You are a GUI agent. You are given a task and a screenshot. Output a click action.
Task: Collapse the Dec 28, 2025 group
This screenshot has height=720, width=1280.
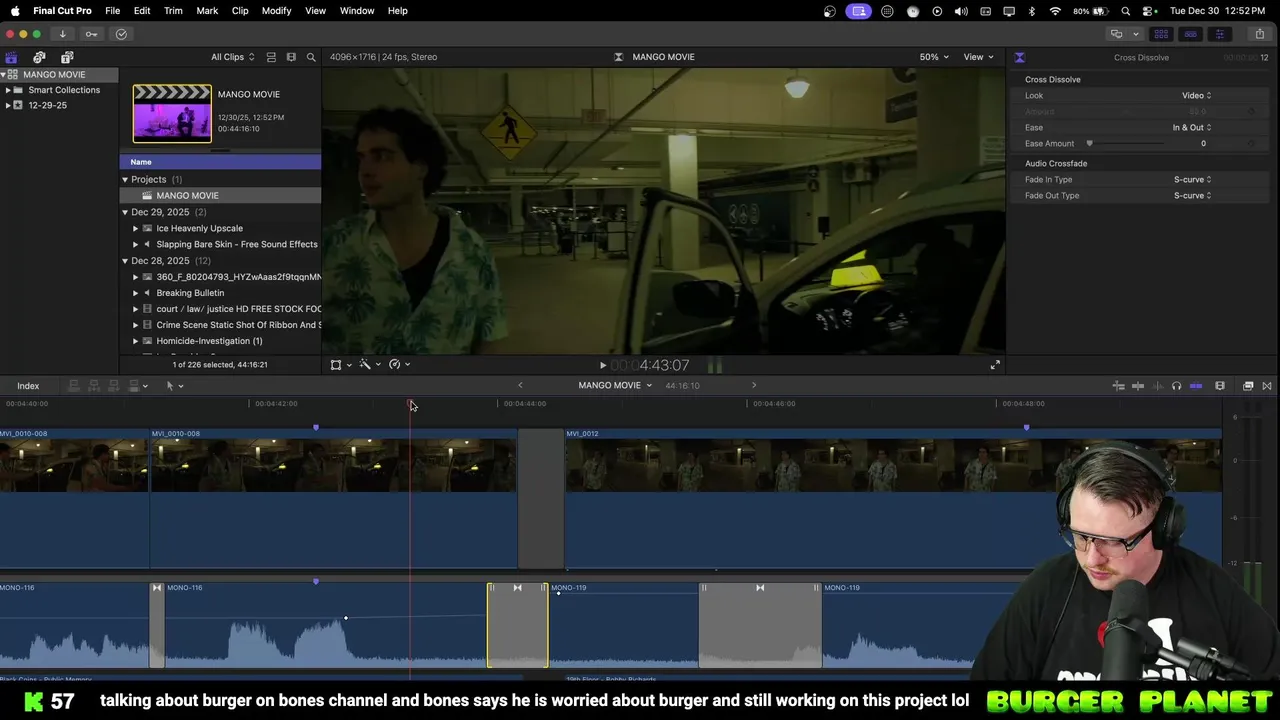click(x=125, y=261)
